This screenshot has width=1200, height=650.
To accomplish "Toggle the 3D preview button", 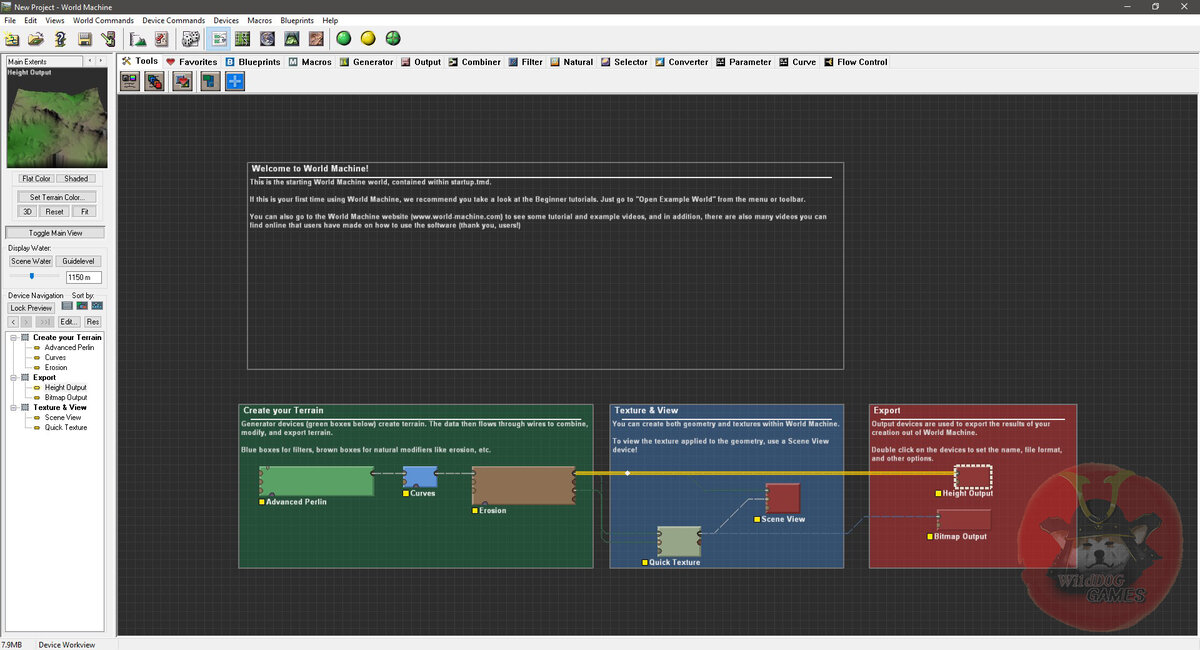I will point(28,212).
